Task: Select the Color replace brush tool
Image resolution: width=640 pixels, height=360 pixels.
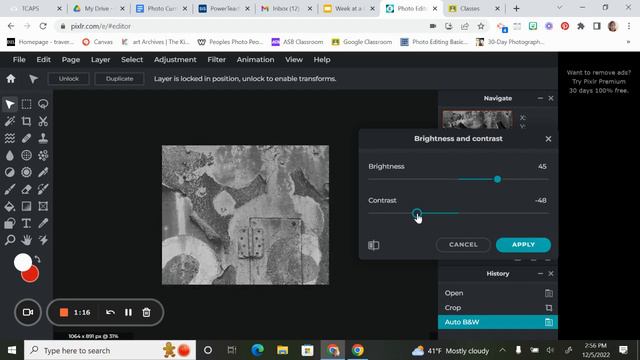Action: (43, 189)
